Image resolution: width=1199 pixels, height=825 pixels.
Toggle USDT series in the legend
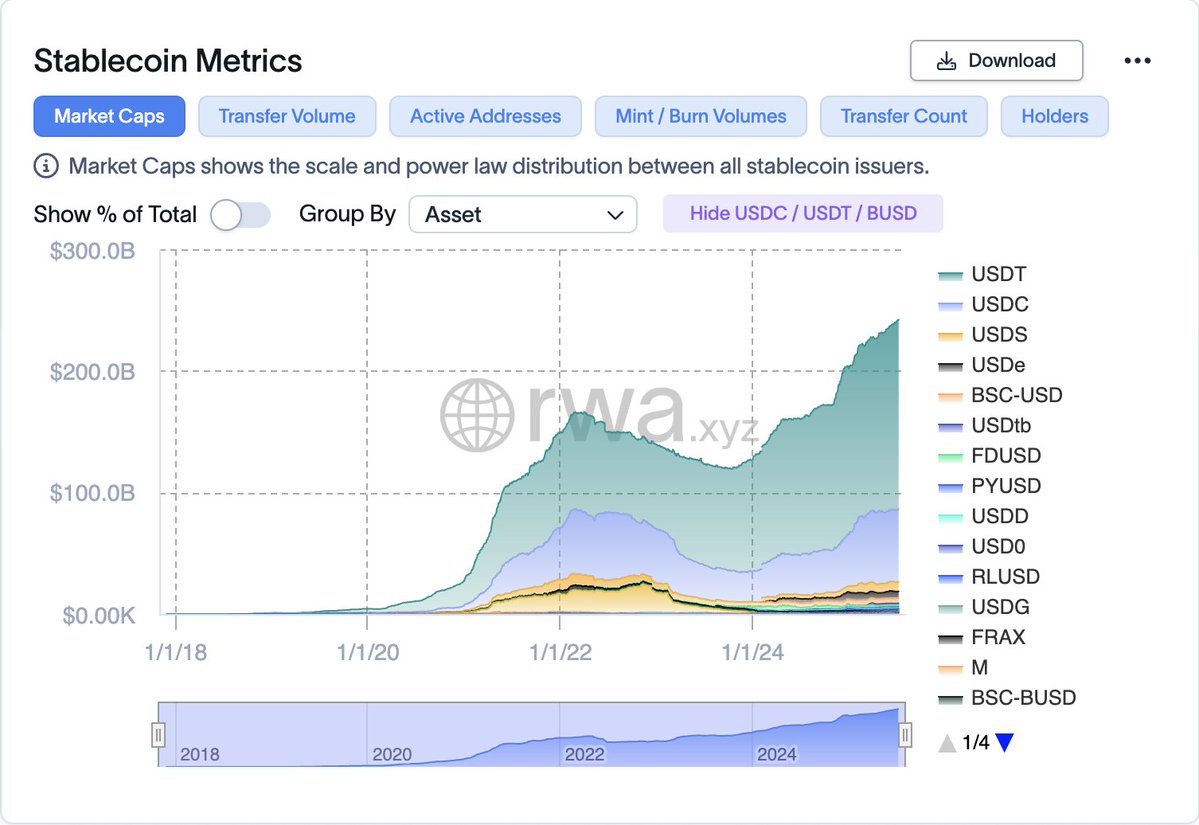(983, 274)
